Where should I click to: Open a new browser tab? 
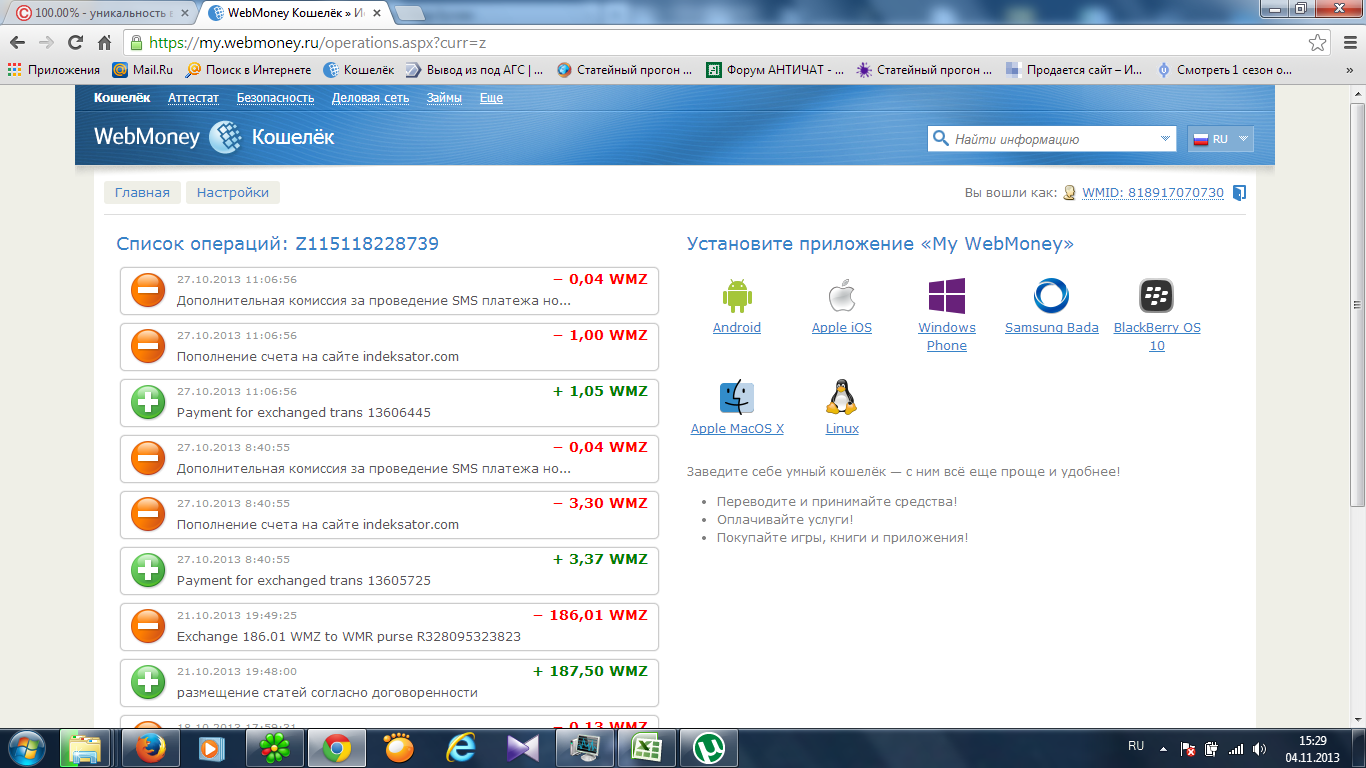[x=409, y=13]
